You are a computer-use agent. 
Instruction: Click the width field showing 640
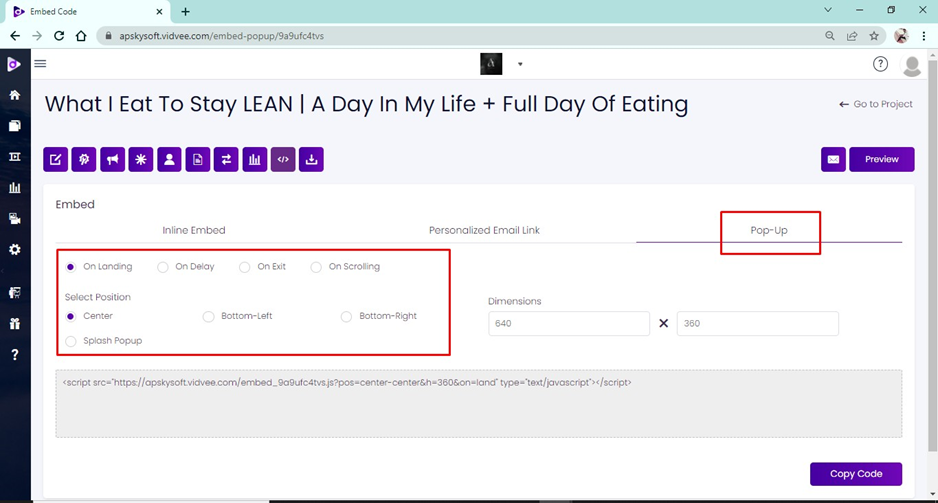pyautogui.click(x=569, y=324)
